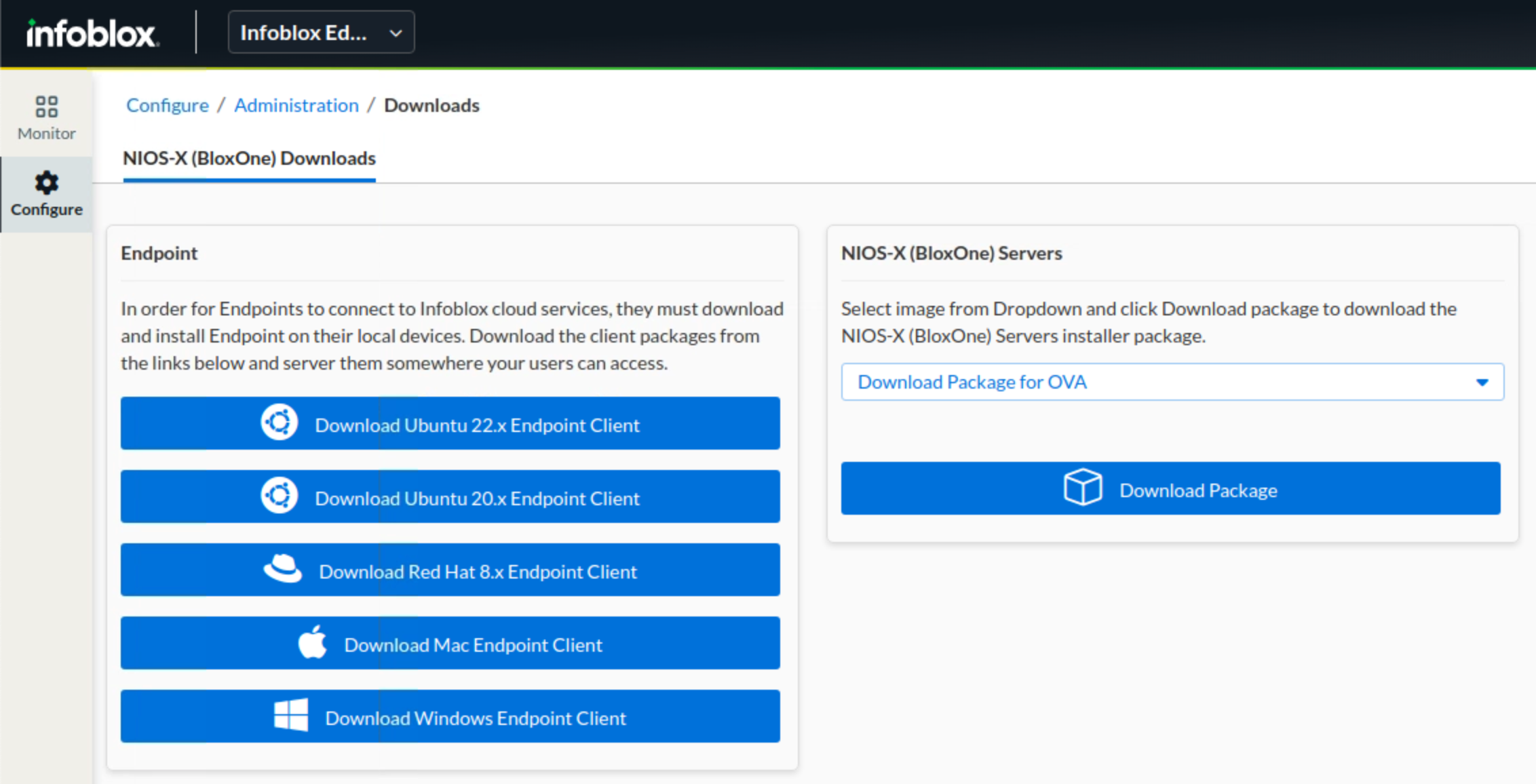
Task: Click the Endpoint section heading
Action: [159, 253]
